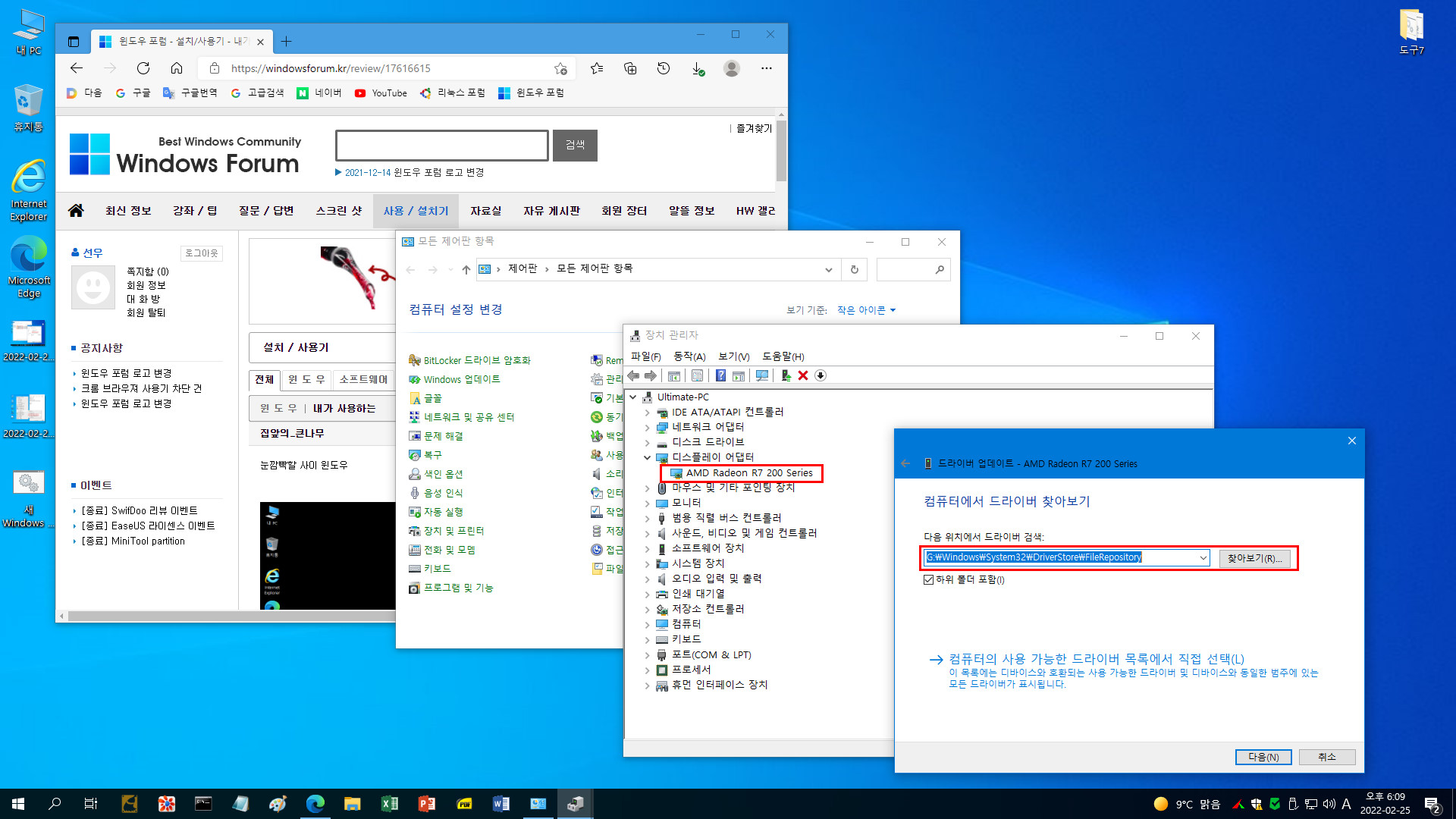Open the Control Panel address bar dropdown
1456x819 pixels.
828,269
